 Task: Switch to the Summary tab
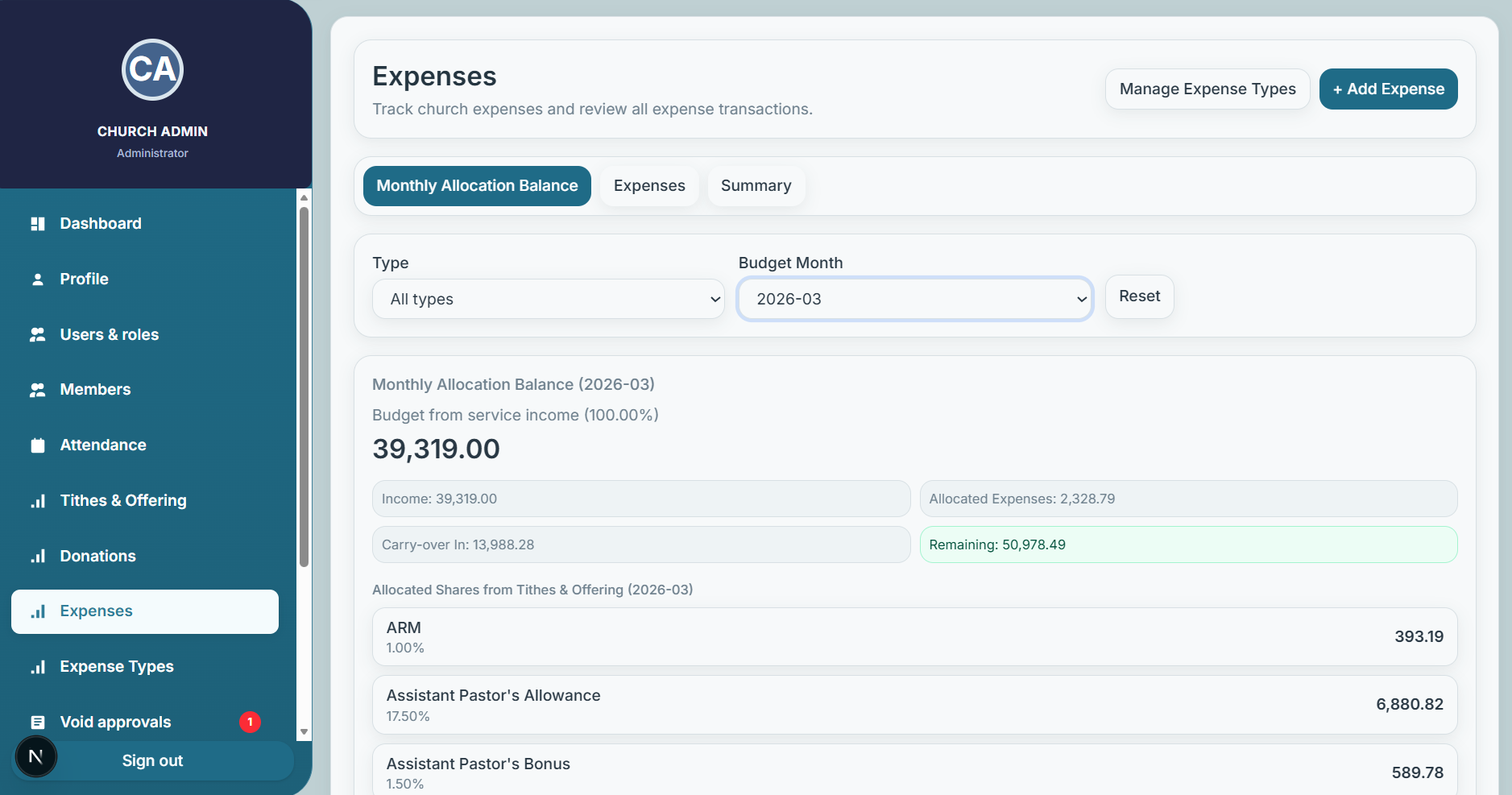756,186
